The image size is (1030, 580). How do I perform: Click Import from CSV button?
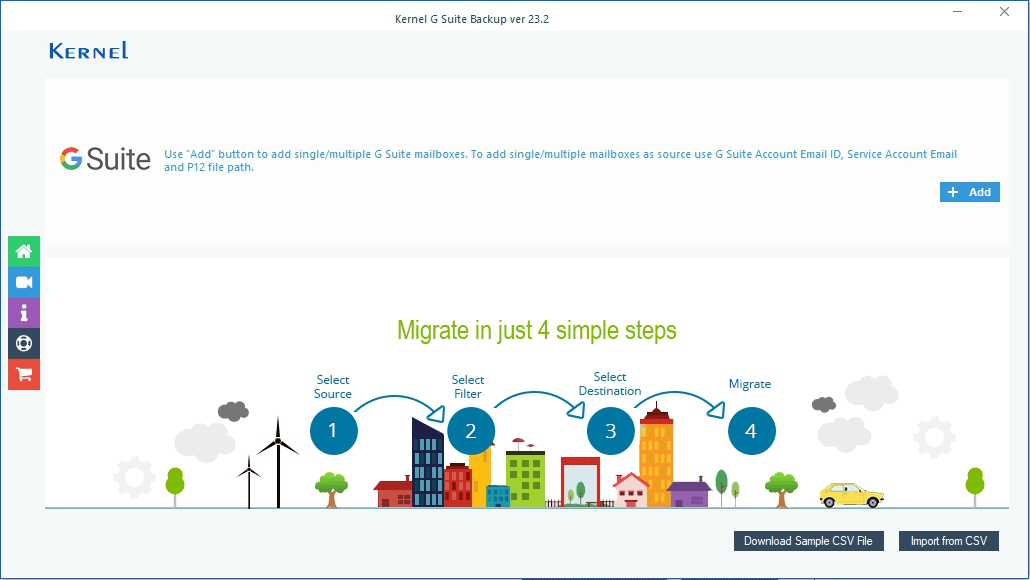(949, 541)
